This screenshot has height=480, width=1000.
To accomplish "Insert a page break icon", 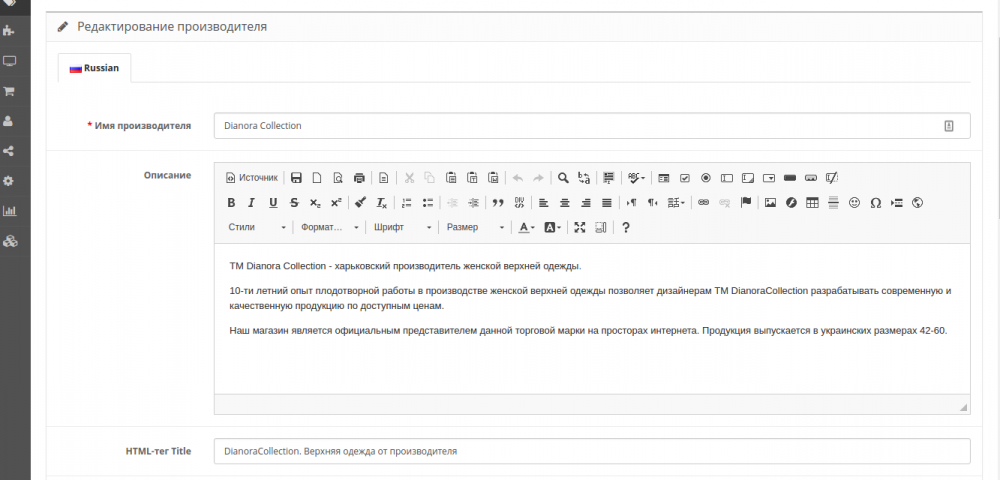I will [897, 203].
